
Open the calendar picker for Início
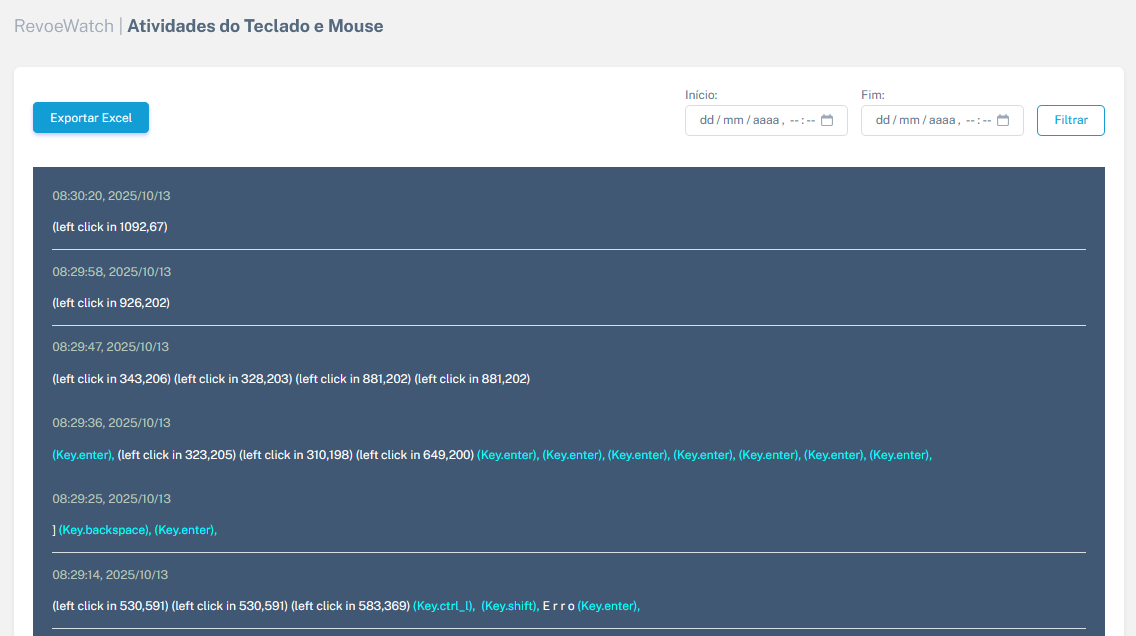point(827,121)
